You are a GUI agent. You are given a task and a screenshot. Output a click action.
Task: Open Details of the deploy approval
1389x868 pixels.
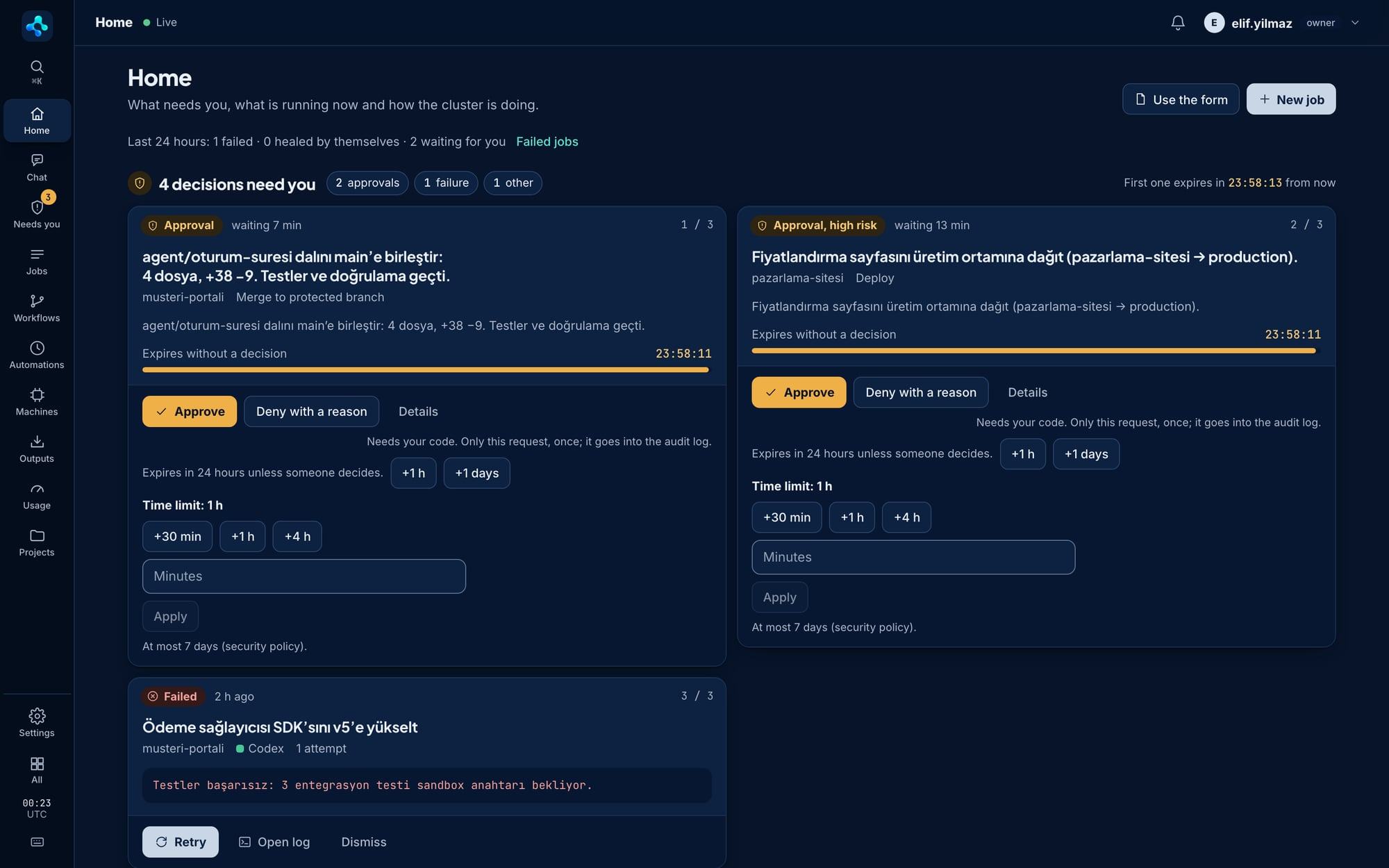pyautogui.click(x=1027, y=392)
